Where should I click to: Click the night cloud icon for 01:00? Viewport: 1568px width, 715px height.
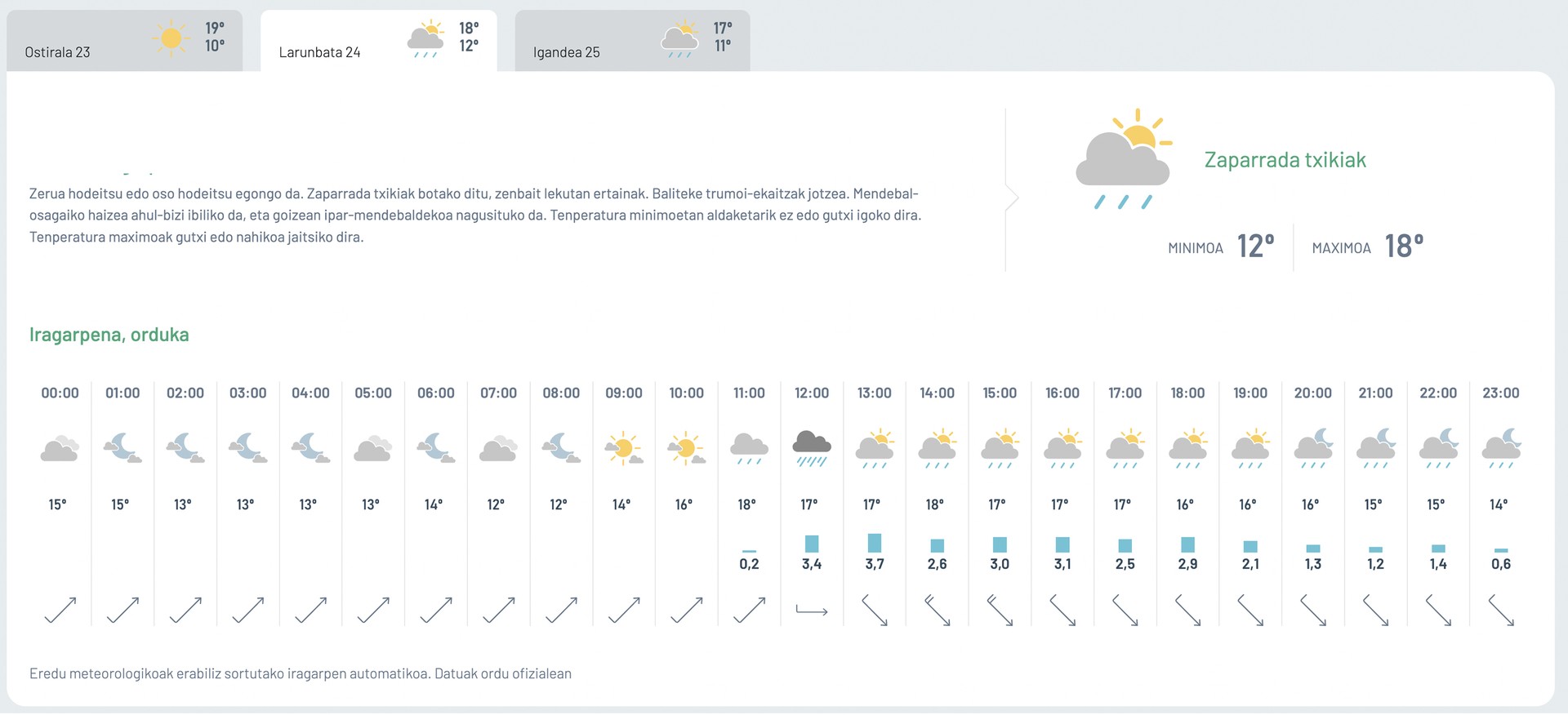[122, 447]
